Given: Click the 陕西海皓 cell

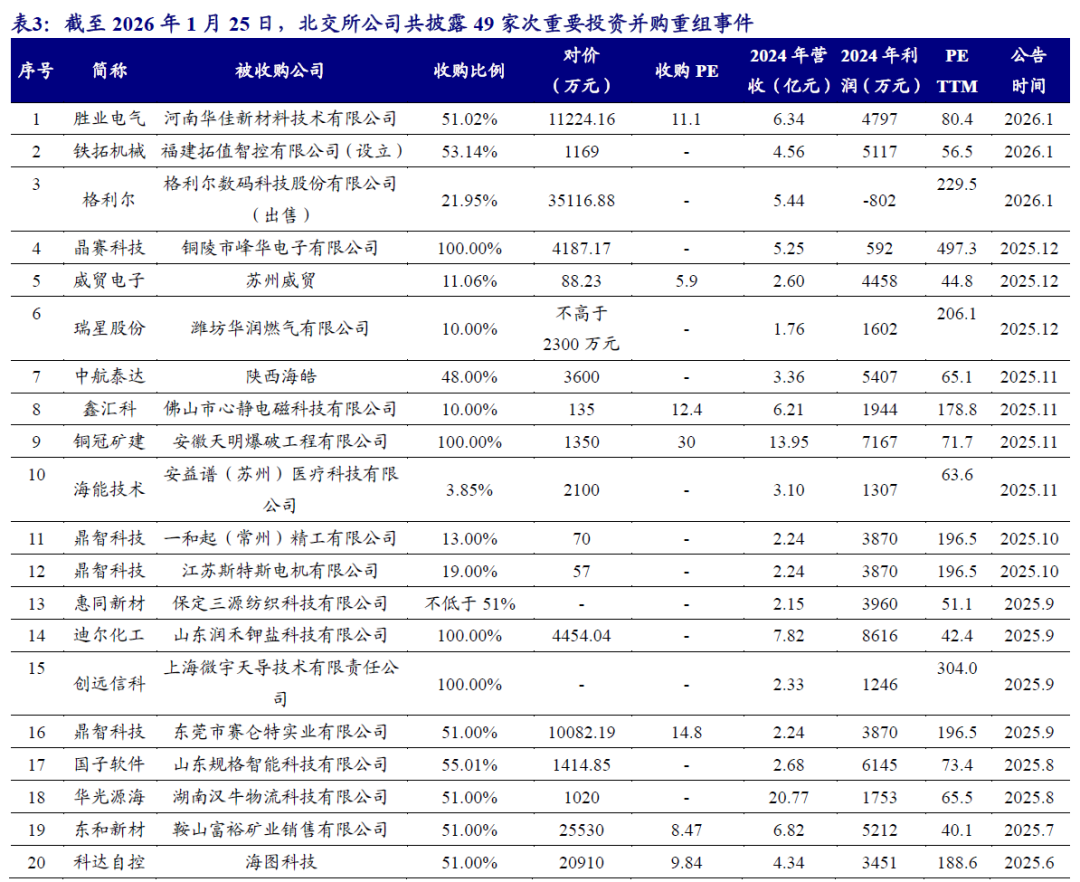Looking at the screenshot, I should pyautogui.click(x=280, y=377).
